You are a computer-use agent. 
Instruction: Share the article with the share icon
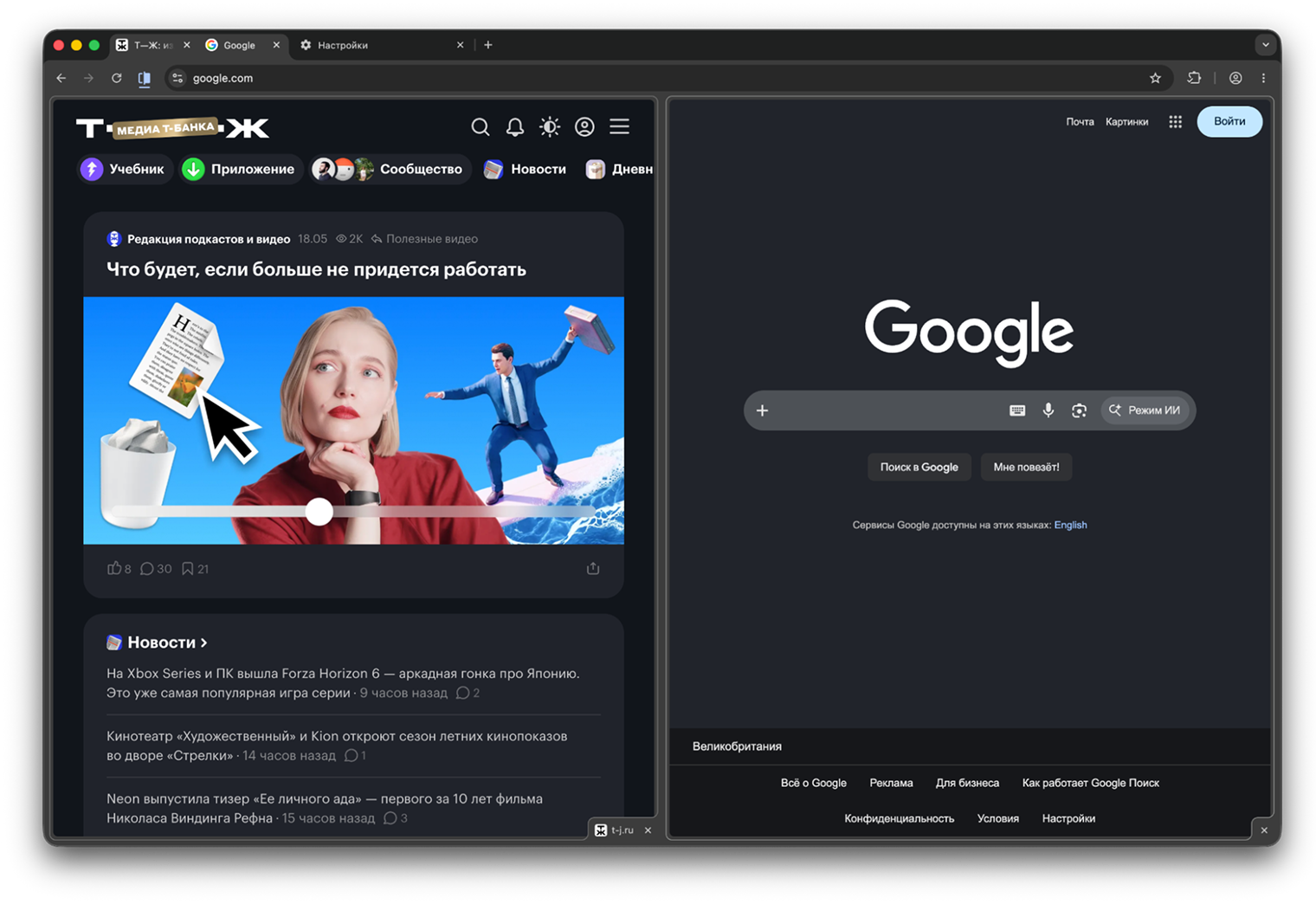593,569
